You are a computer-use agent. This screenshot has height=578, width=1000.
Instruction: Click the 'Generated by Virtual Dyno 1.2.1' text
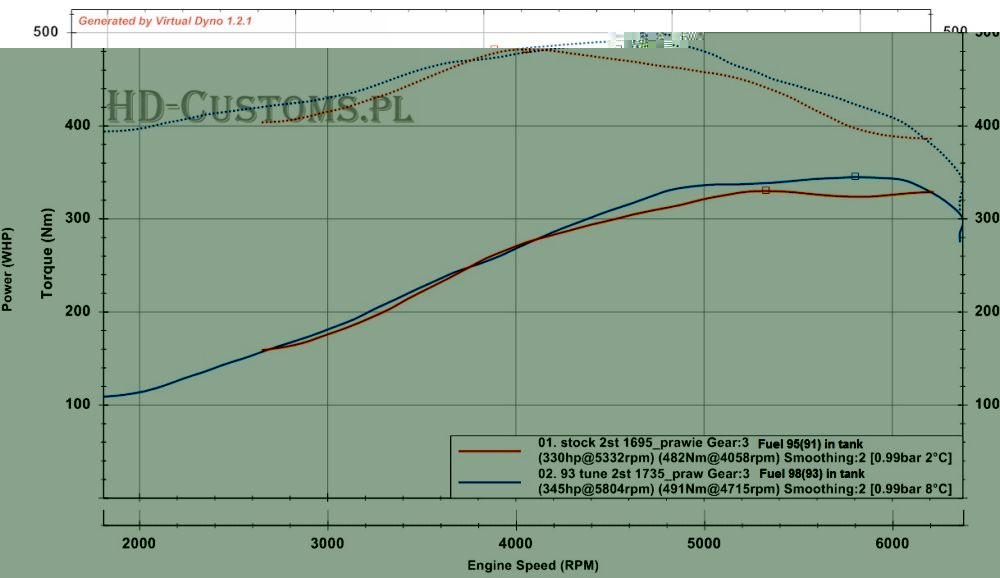click(166, 20)
